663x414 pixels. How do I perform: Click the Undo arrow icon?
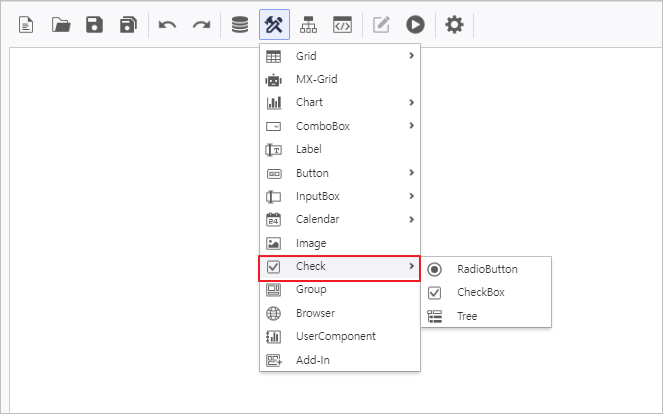point(167,25)
